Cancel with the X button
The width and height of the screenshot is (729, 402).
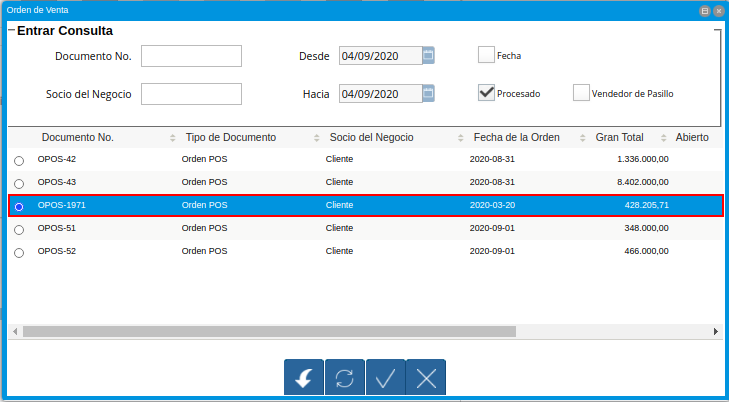(426, 377)
